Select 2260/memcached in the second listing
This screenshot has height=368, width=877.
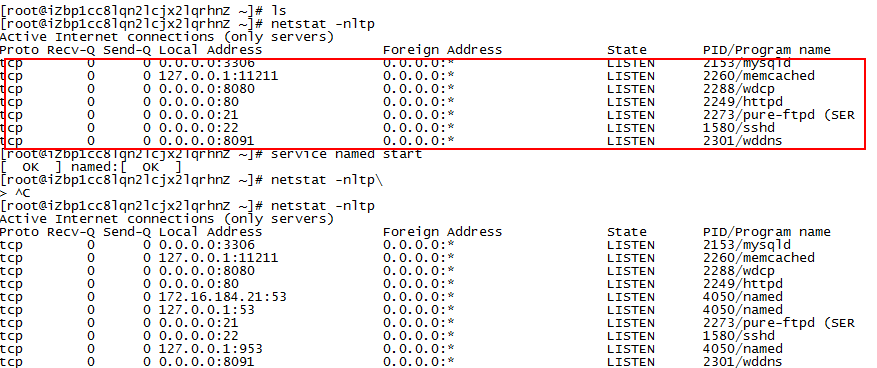tap(758, 258)
